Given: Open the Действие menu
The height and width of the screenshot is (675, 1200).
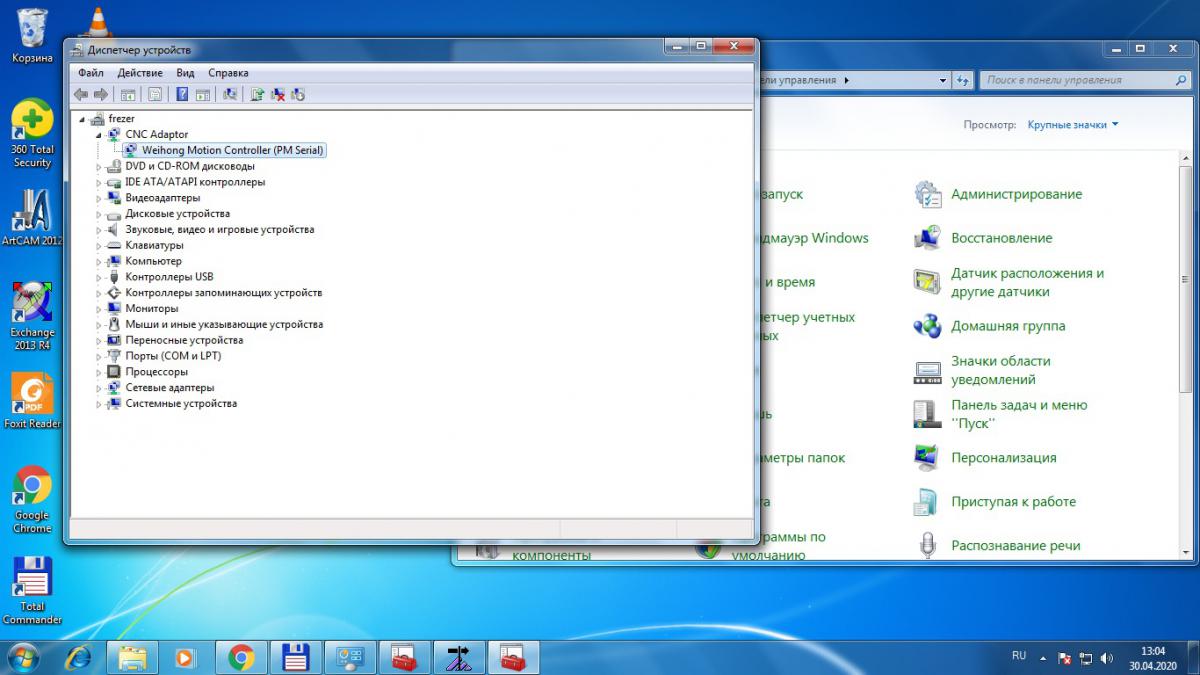Looking at the screenshot, I should [140, 73].
